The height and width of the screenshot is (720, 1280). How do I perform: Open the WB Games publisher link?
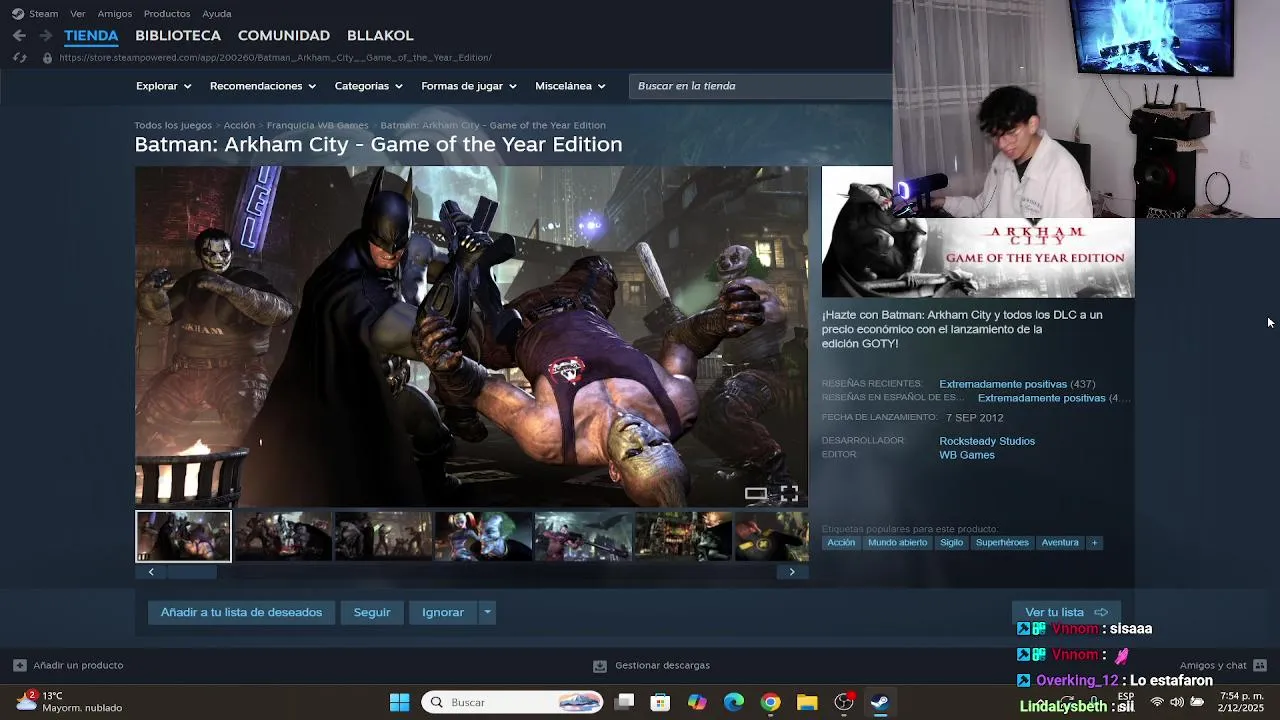[967, 455]
